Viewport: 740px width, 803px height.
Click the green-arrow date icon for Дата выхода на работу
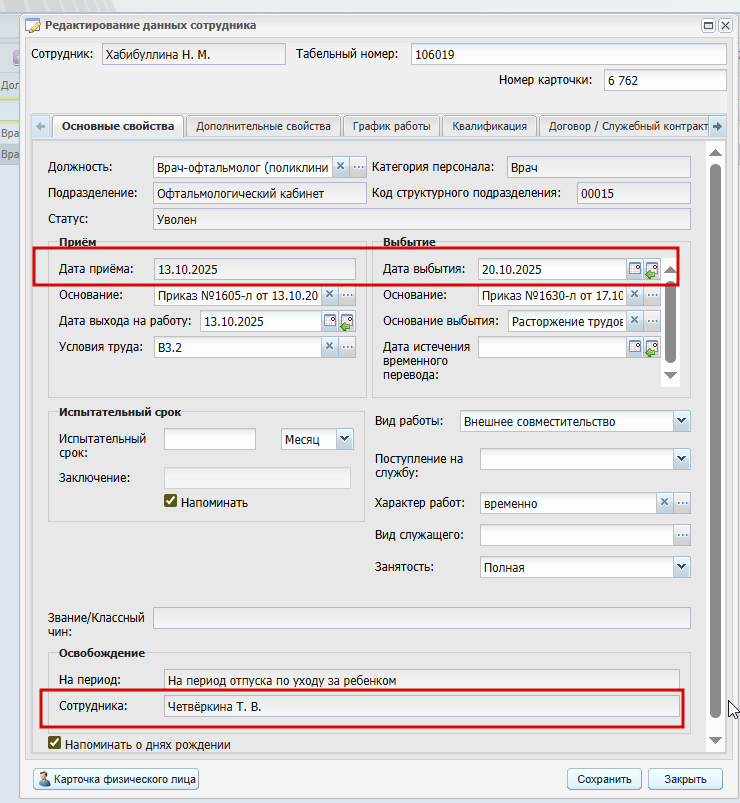[x=347, y=322]
